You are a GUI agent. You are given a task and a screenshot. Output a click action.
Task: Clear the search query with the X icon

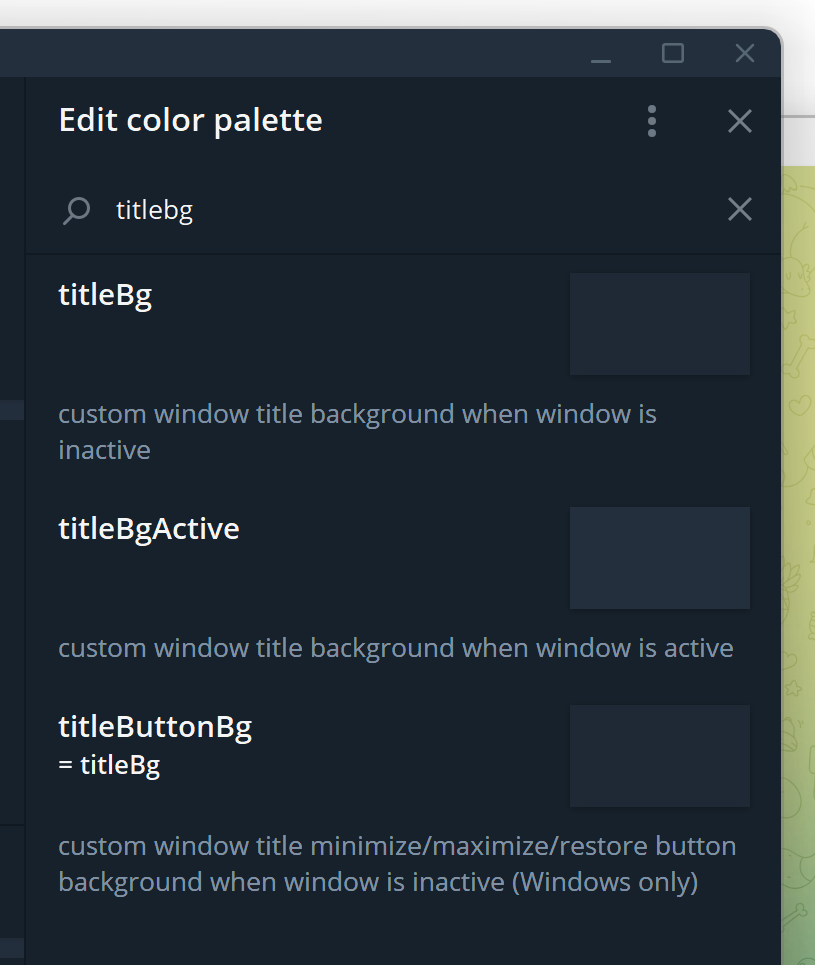[739, 209]
